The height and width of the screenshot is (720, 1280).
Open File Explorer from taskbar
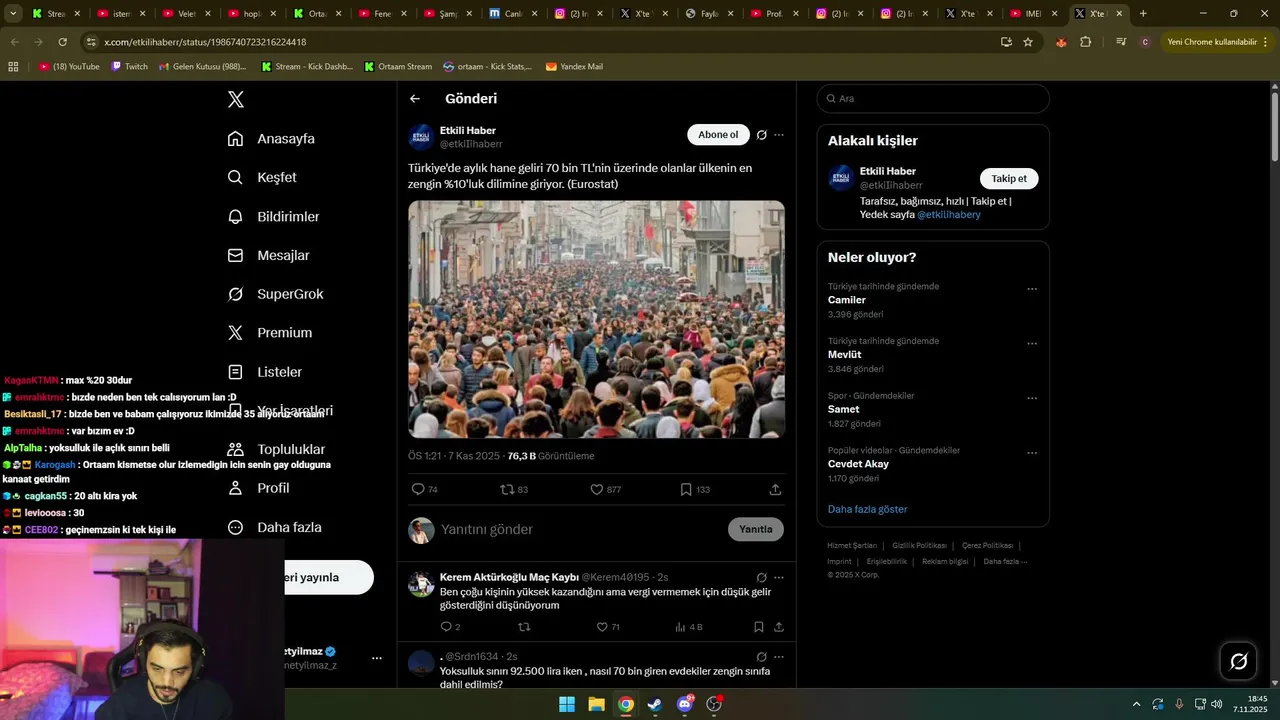[596, 704]
